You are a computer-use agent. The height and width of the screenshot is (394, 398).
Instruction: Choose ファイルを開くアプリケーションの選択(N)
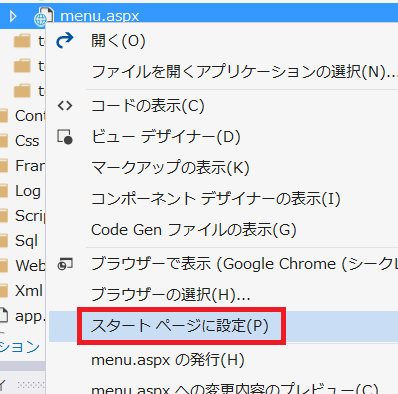point(244,72)
